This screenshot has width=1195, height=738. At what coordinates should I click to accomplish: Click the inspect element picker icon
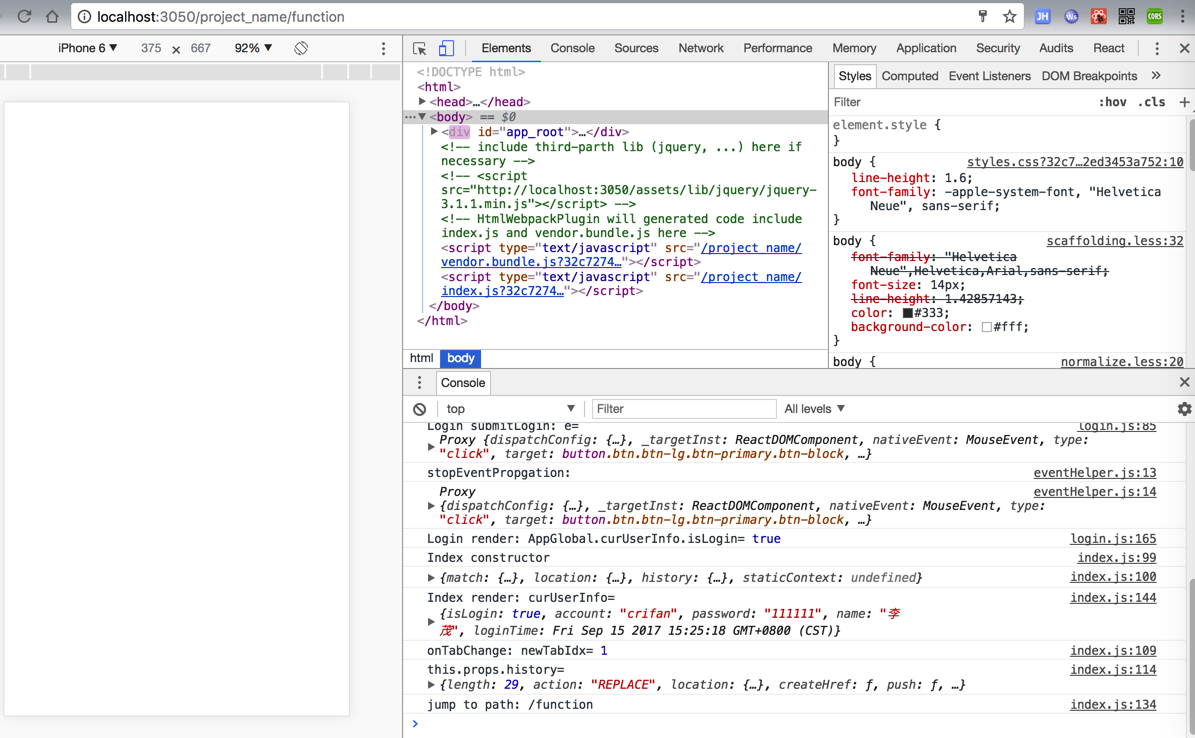tap(420, 48)
